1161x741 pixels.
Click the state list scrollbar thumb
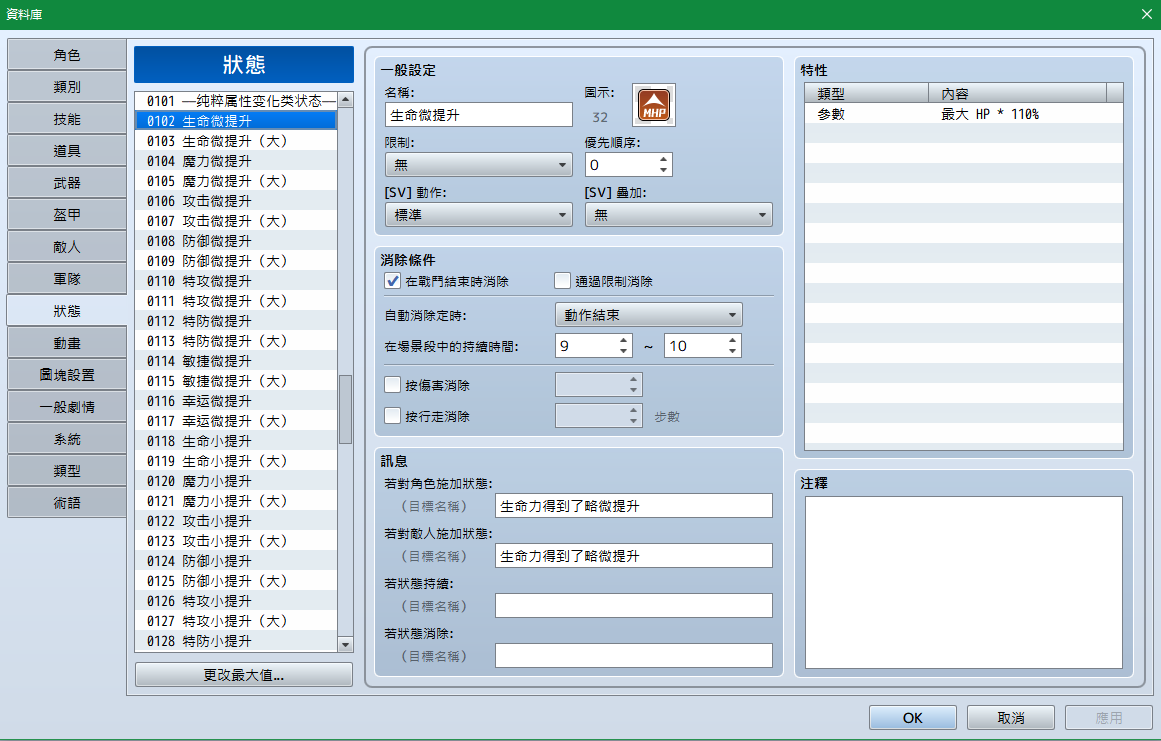click(x=345, y=409)
